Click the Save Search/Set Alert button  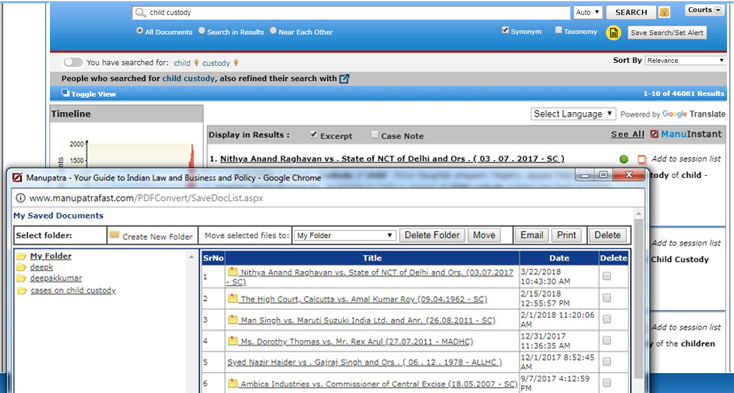[x=667, y=33]
